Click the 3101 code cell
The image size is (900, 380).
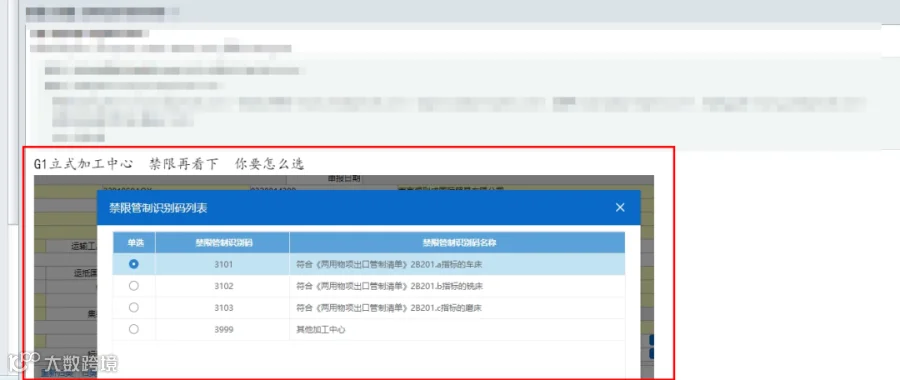point(222,264)
